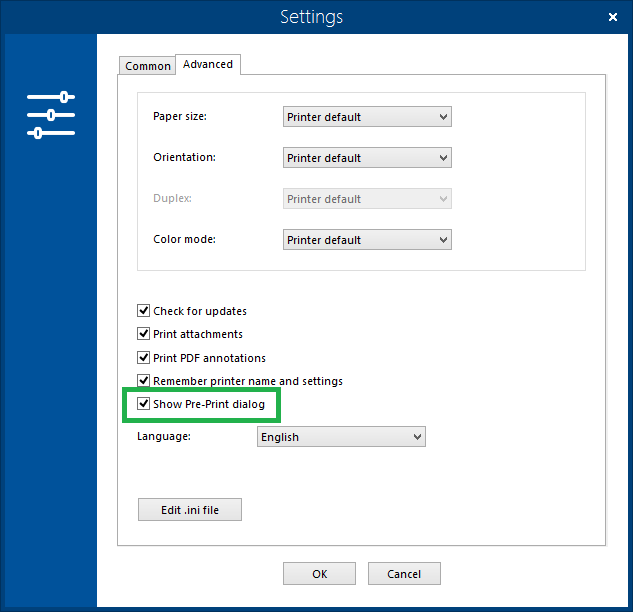Switch to the Common tab

coord(147,66)
